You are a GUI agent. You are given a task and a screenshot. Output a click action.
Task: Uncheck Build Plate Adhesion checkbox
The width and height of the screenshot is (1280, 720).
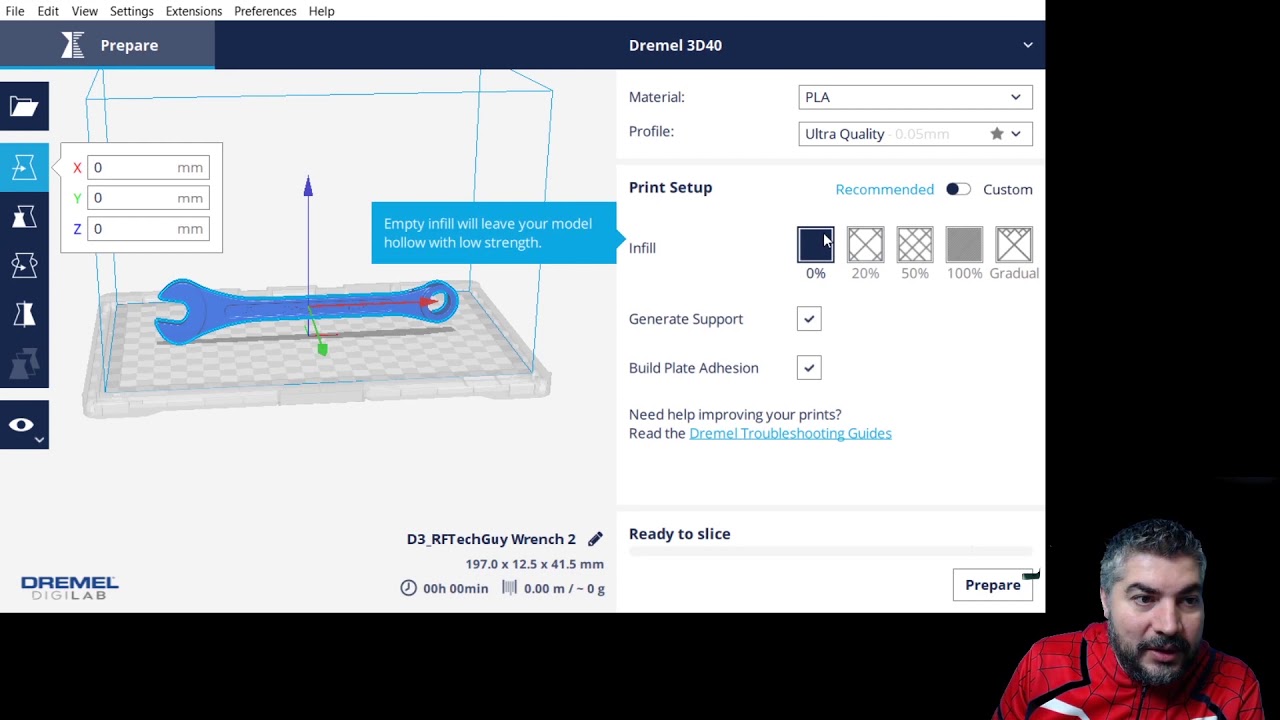click(x=809, y=368)
